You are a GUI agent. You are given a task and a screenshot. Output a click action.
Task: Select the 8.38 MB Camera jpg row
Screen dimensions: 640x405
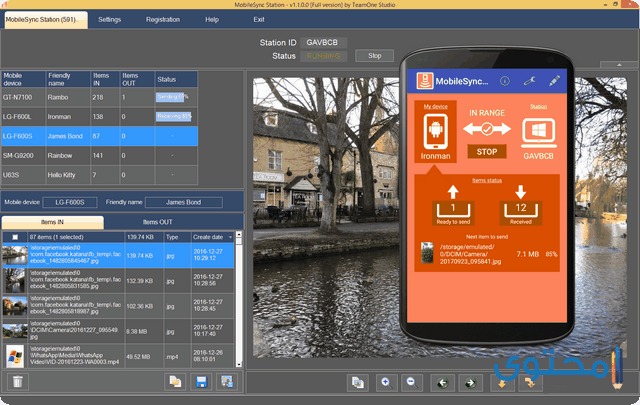[118, 331]
